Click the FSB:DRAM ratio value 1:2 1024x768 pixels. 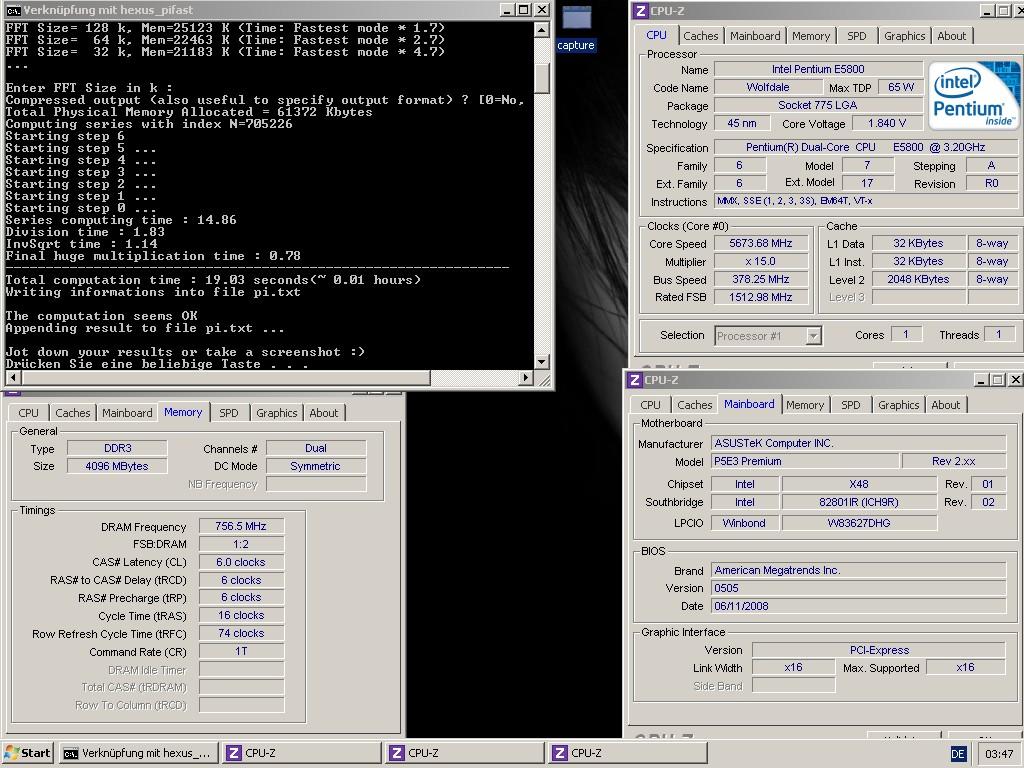click(x=241, y=544)
